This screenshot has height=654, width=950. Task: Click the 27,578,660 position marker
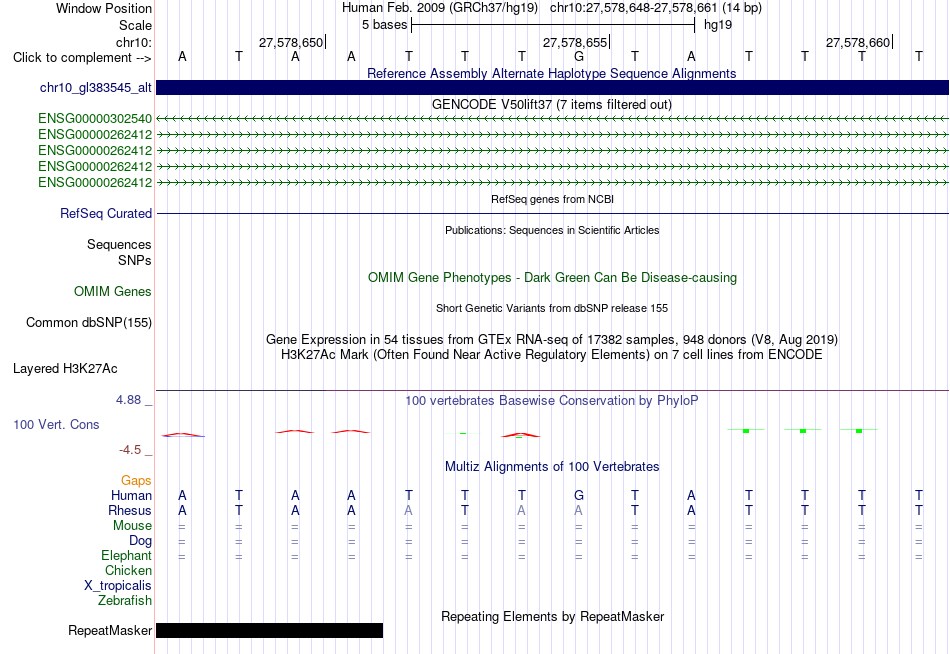coord(859,42)
